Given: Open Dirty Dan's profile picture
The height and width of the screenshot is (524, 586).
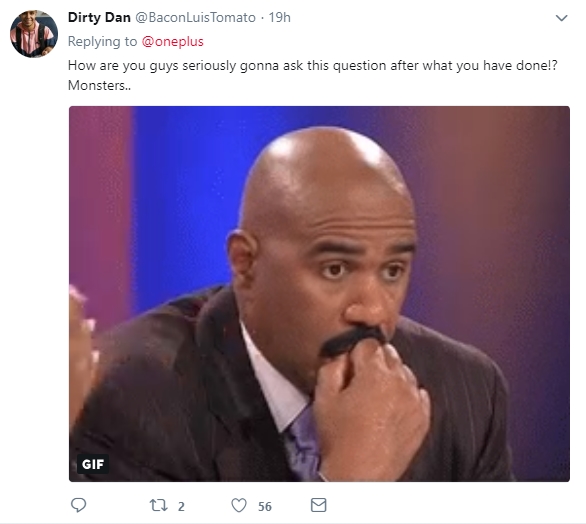Looking at the screenshot, I should pyautogui.click(x=34, y=34).
